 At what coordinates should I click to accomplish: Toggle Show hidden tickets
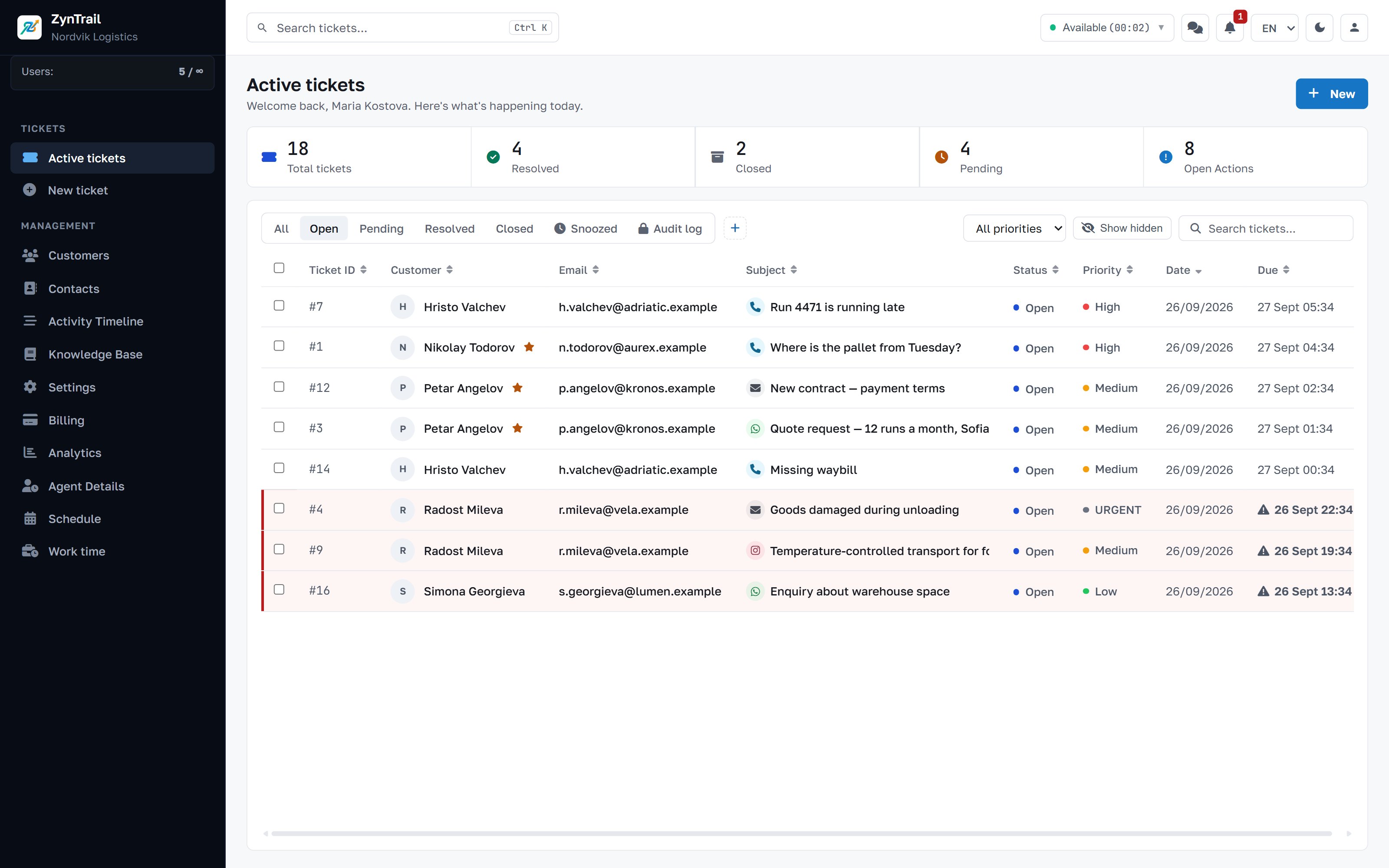1122,228
